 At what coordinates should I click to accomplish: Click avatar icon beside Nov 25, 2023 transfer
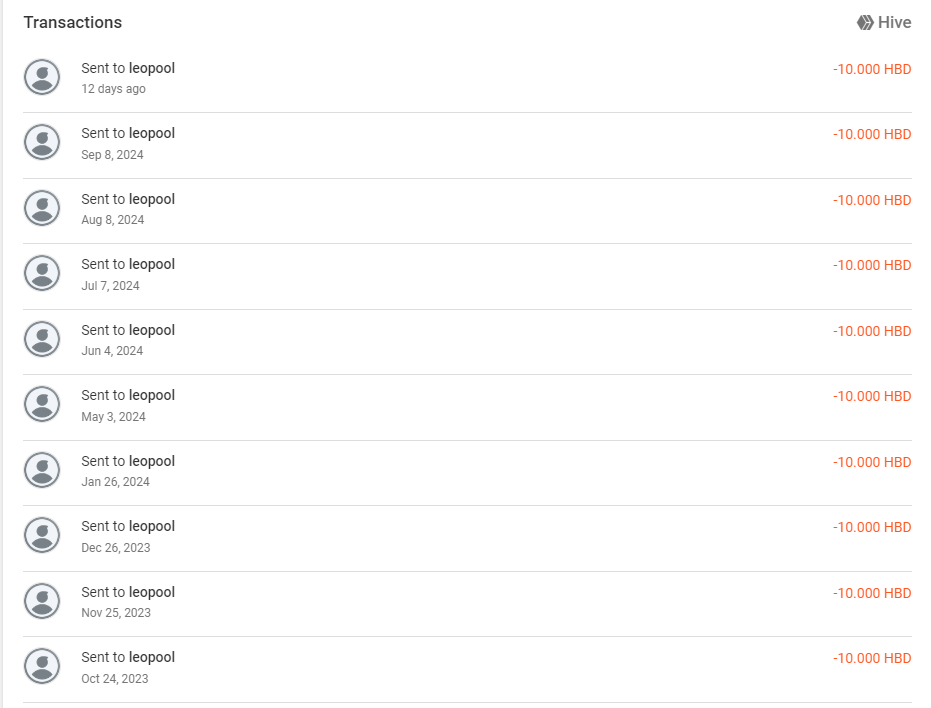(x=42, y=601)
